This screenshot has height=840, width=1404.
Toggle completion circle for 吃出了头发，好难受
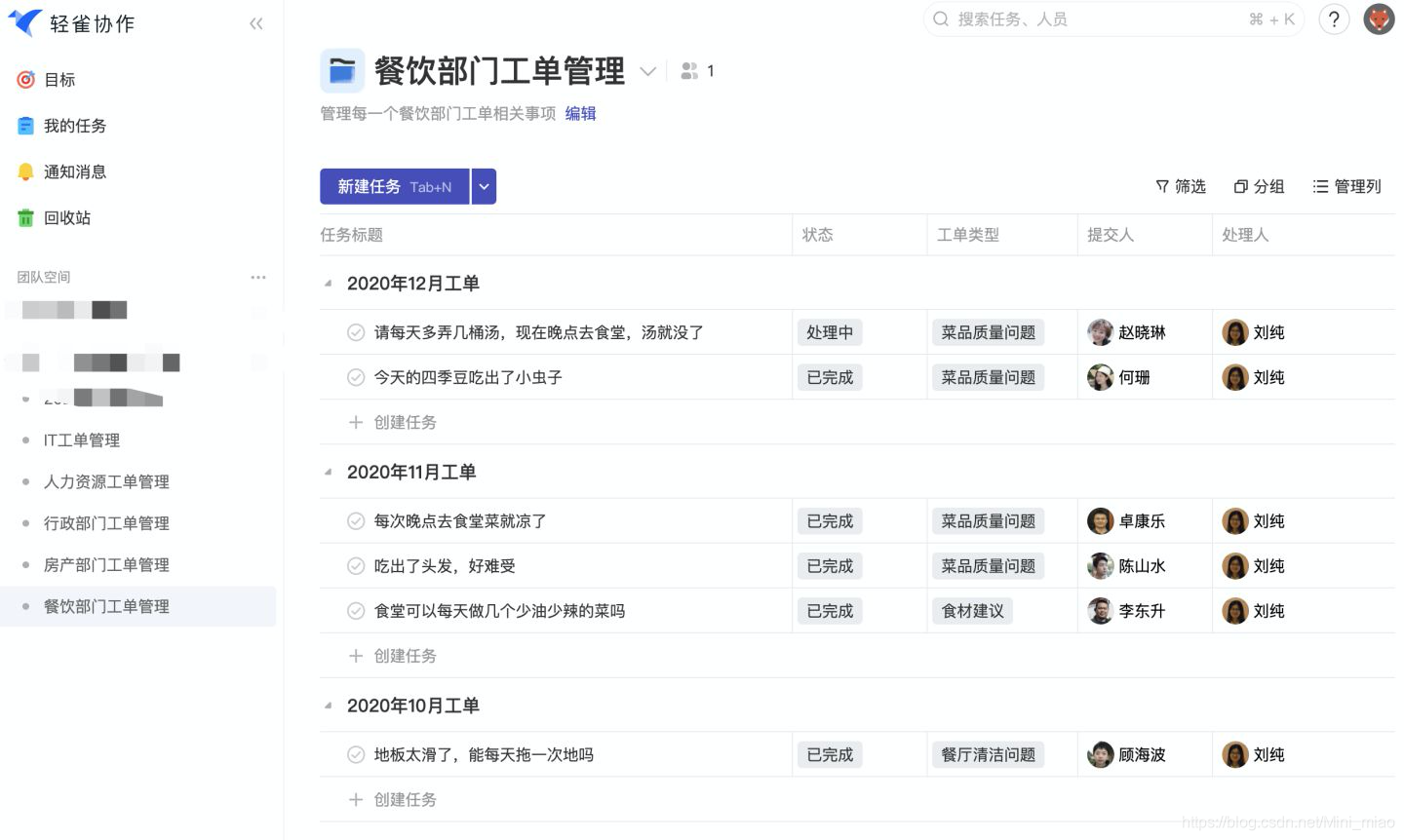tap(356, 565)
